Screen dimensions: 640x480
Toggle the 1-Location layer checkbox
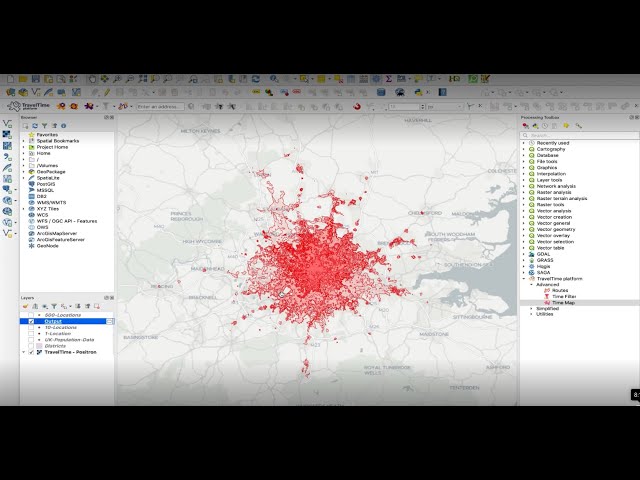click(x=31, y=333)
